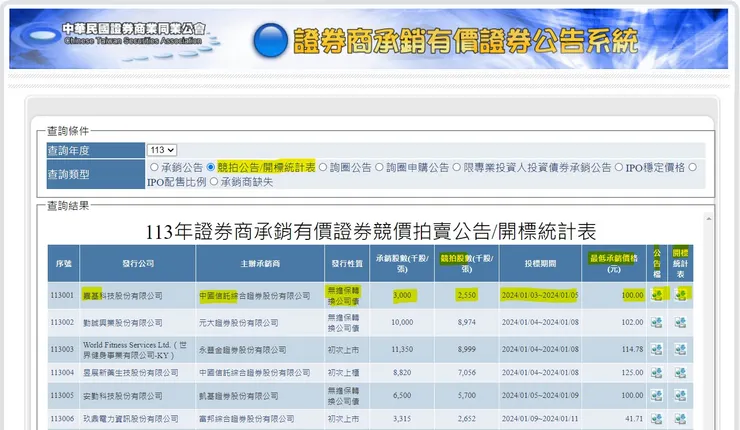The image size is (740, 430).
Task: Click company name 玖鼎電力資訊股份有限公司
Action: (x=131, y=419)
